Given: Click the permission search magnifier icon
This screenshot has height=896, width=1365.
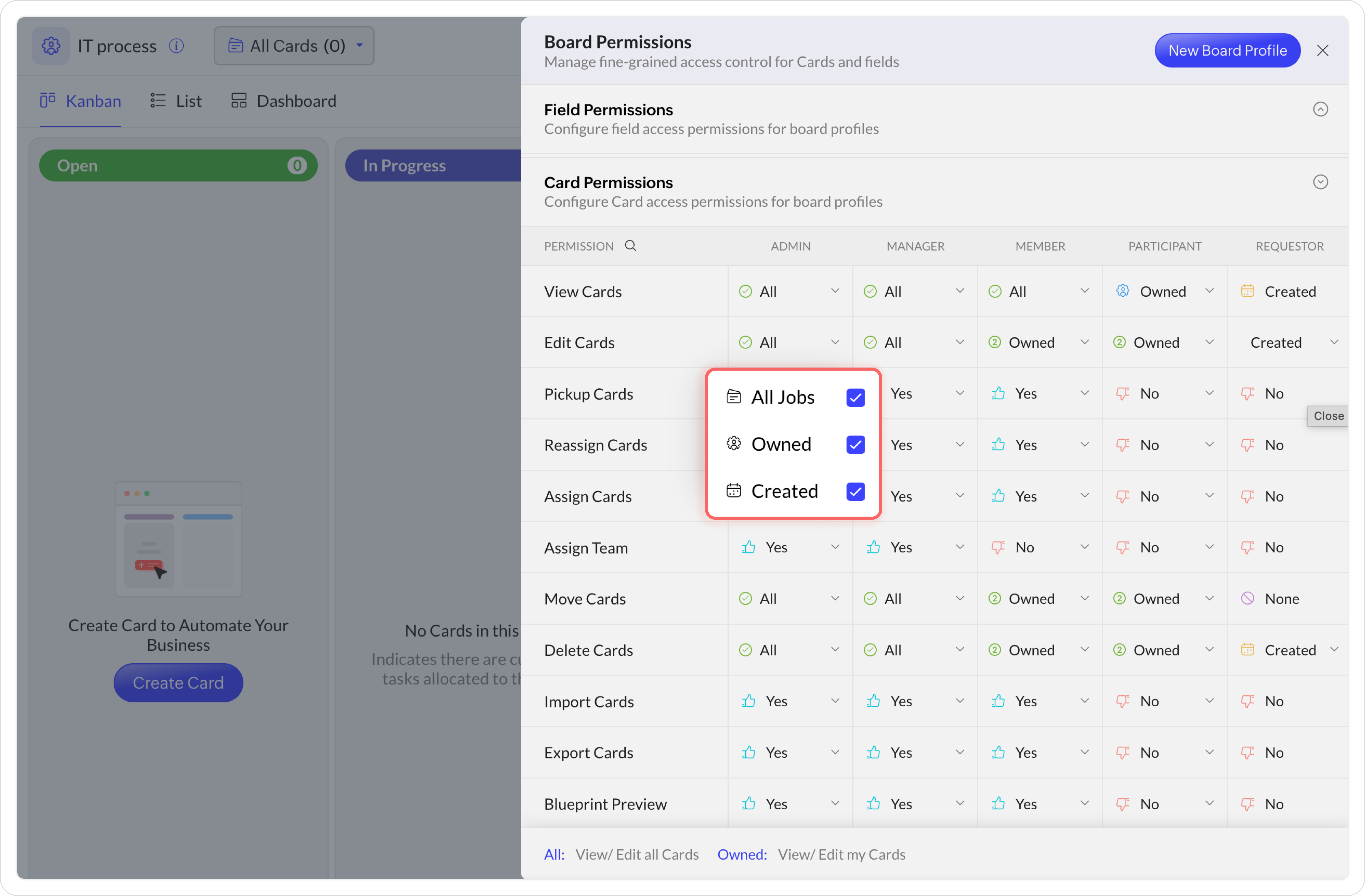Looking at the screenshot, I should point(630,246).
